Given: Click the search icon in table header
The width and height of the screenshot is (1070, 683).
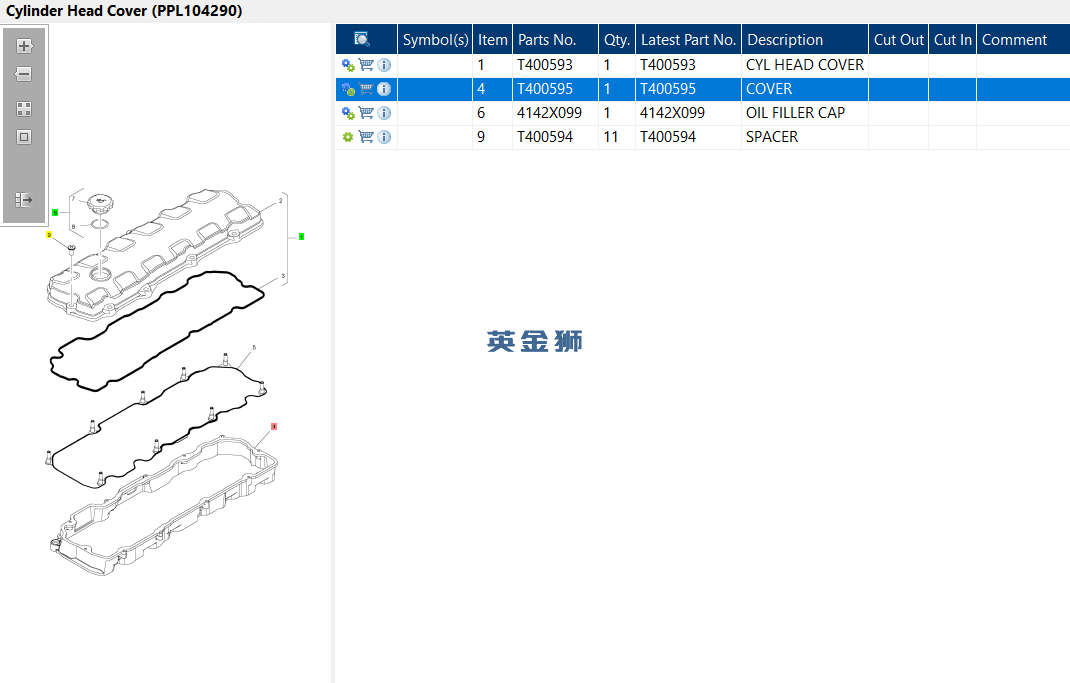Looking at the screenshot, I should point(362,39).
